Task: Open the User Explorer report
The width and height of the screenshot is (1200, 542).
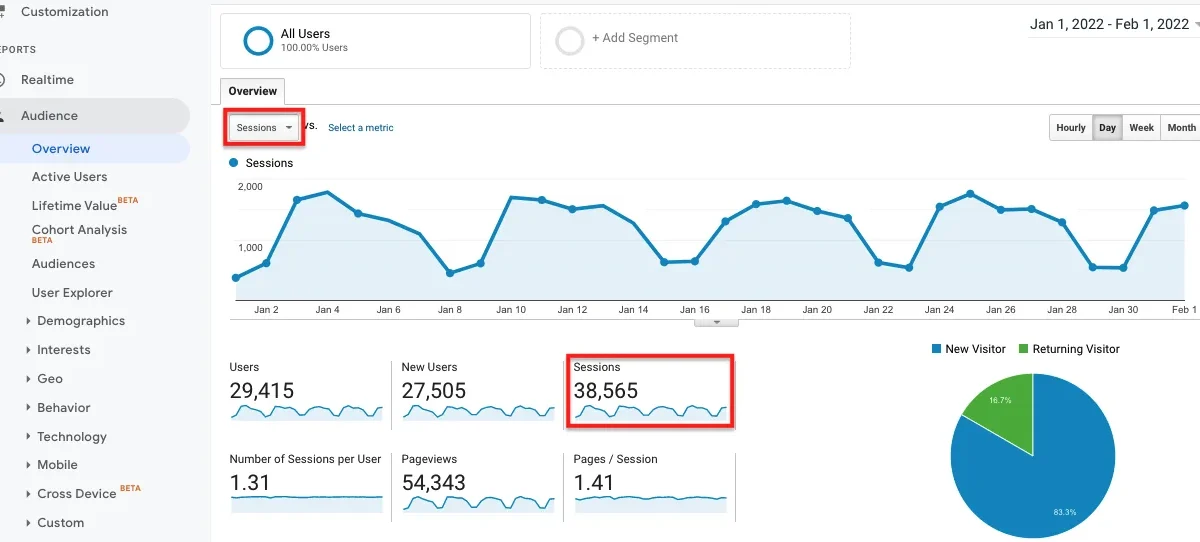Action: point(72,293)
